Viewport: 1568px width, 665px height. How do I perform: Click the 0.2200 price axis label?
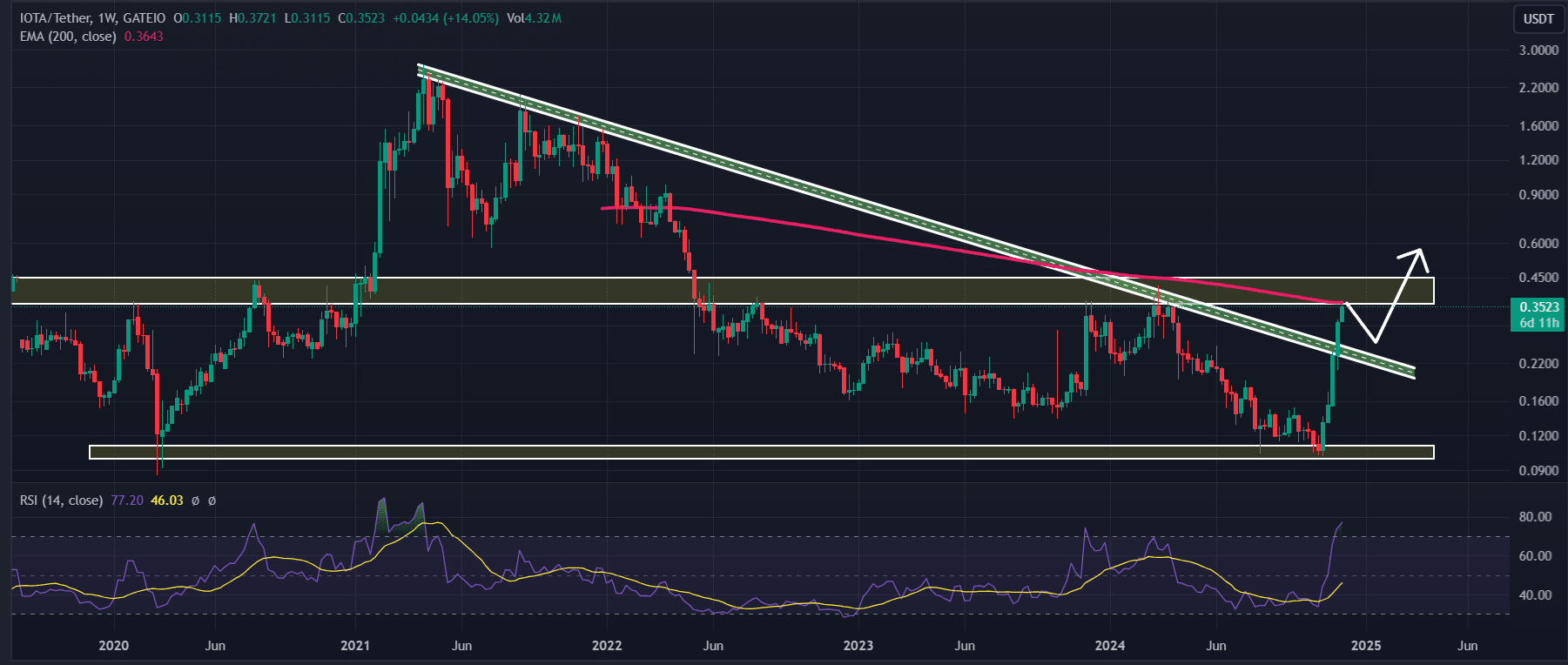[1538, 364]
